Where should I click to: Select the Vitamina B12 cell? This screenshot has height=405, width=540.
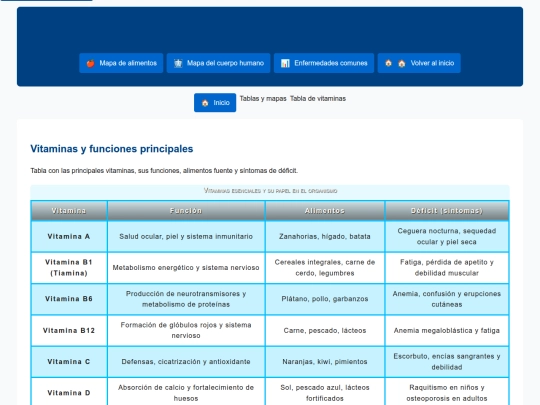point(69,331)
